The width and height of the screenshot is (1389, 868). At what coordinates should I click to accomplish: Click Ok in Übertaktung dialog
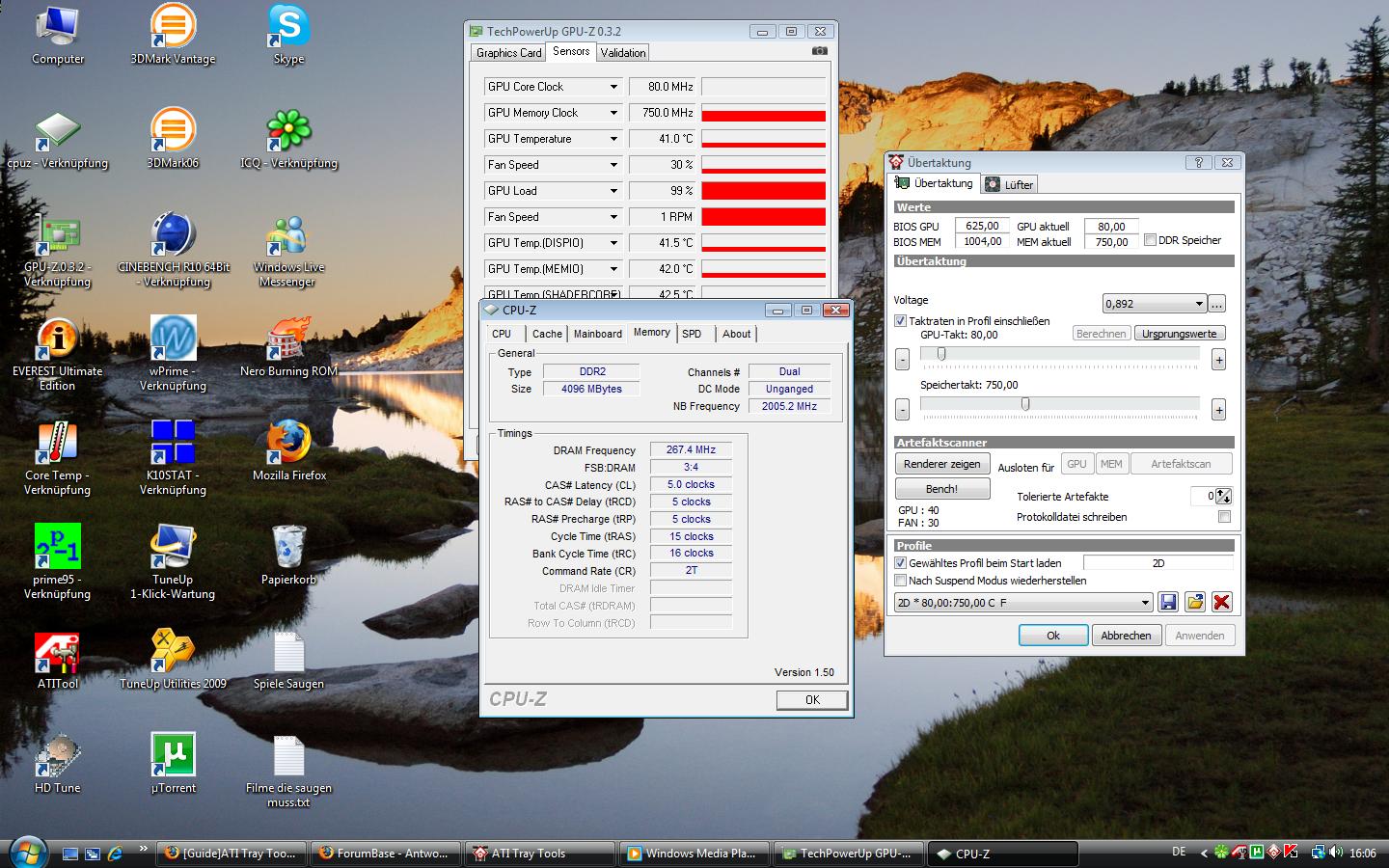tap(1053, 636)
